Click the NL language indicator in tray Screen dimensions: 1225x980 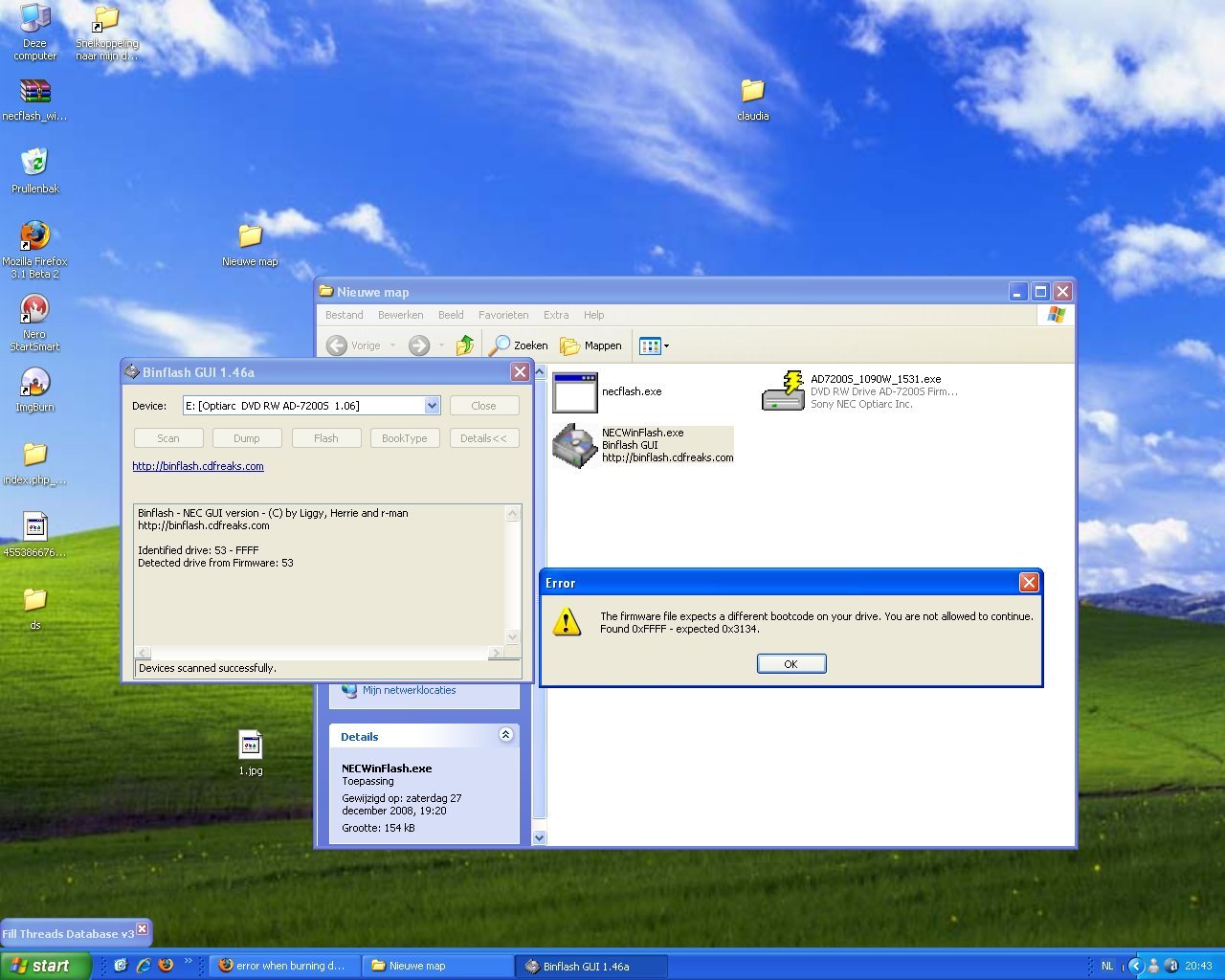tap(1107, 966)
